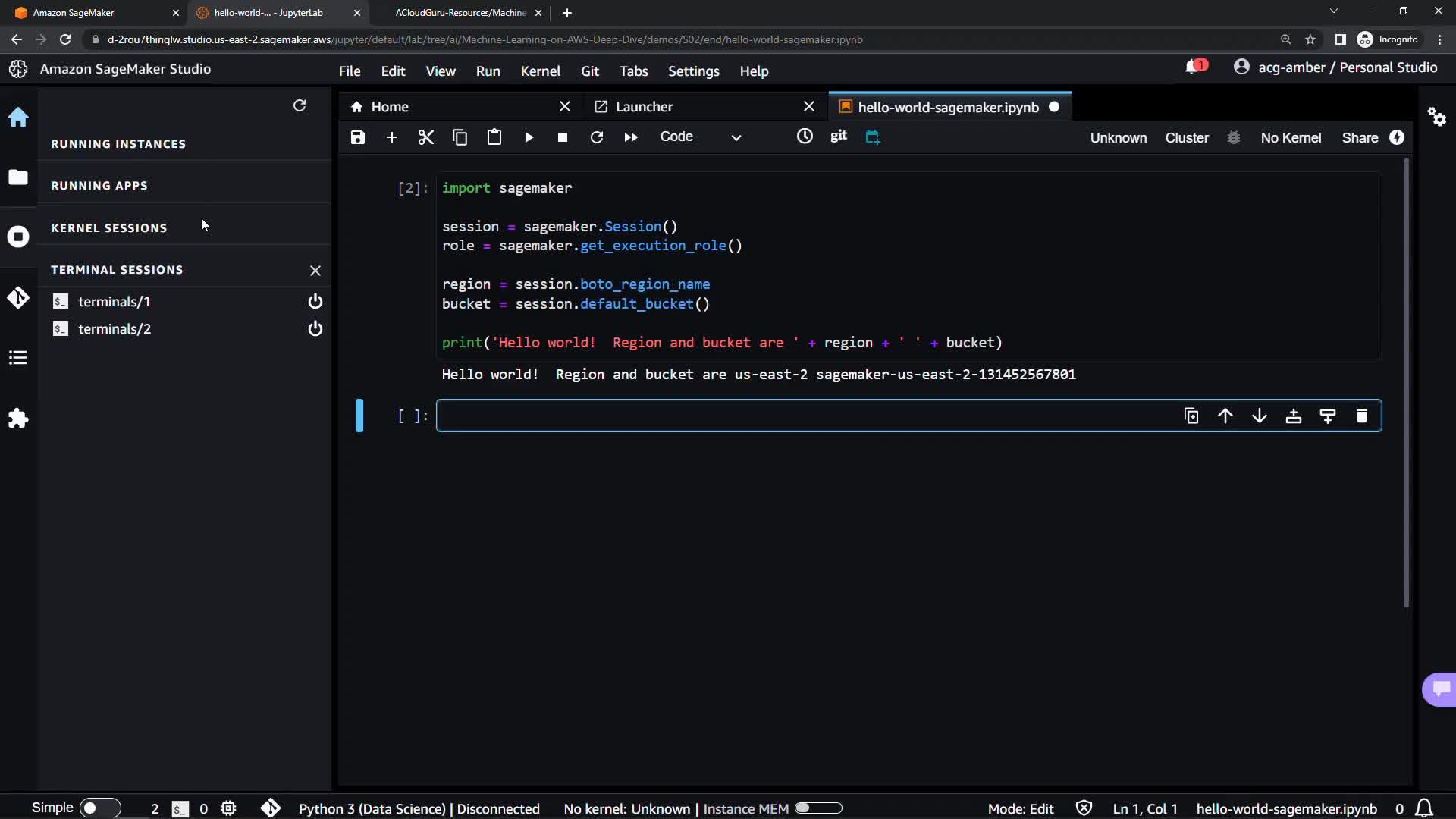Switch to the Launcher tab
The width and height of the screenshot is (1456, 819).
[x=644, y=107]
